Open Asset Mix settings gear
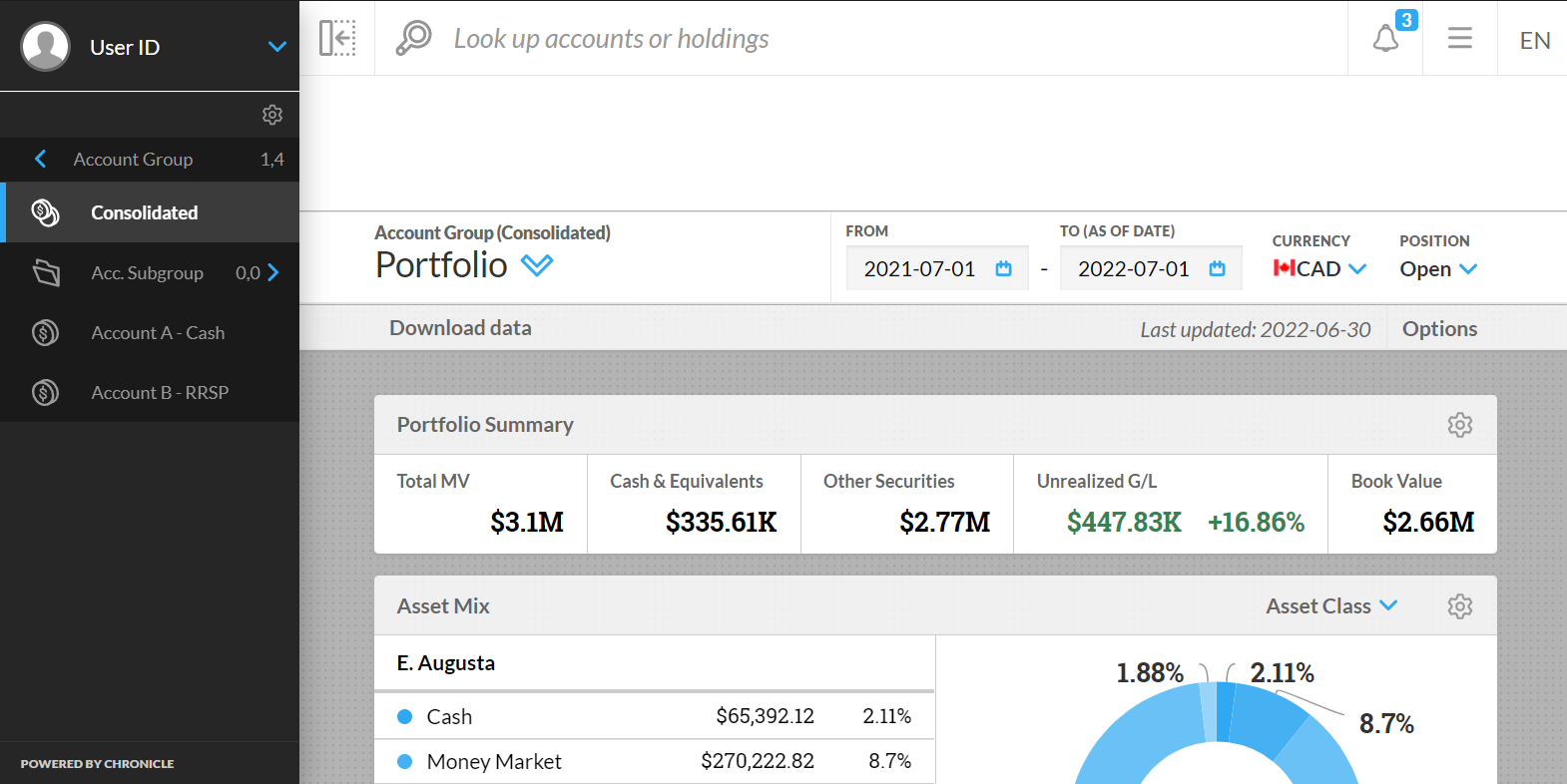Image resolution: width=1567 pixels, height=784 pixels. point(1459,606)
